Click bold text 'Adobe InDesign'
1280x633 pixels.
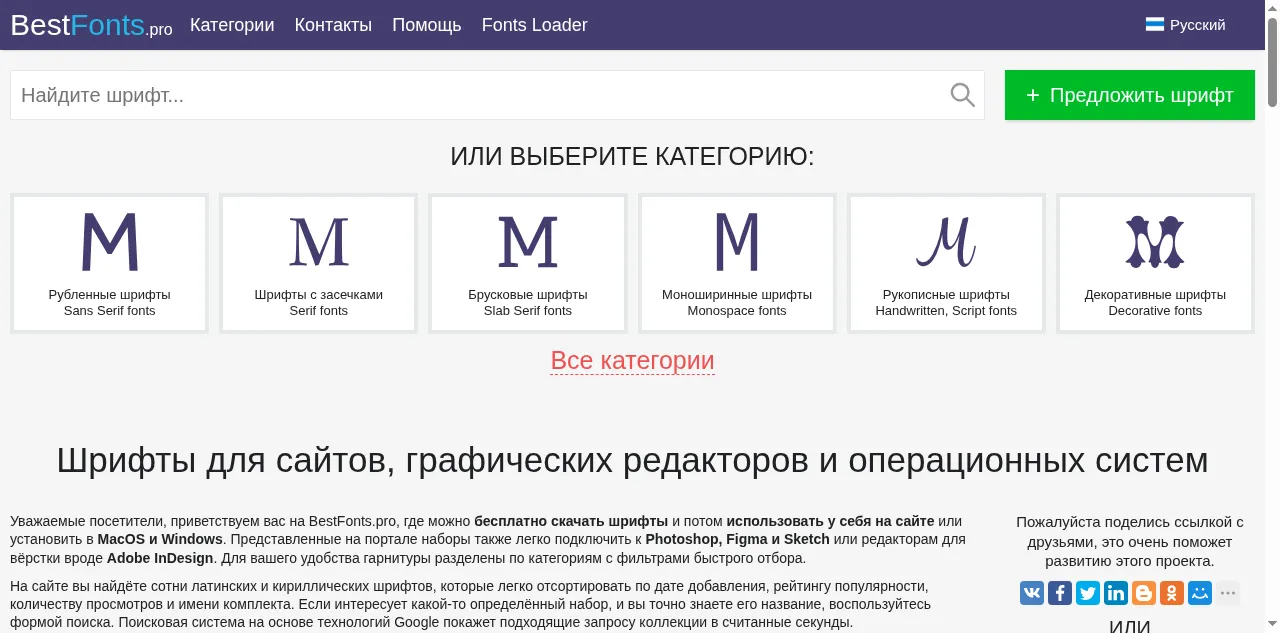point(160,558)
